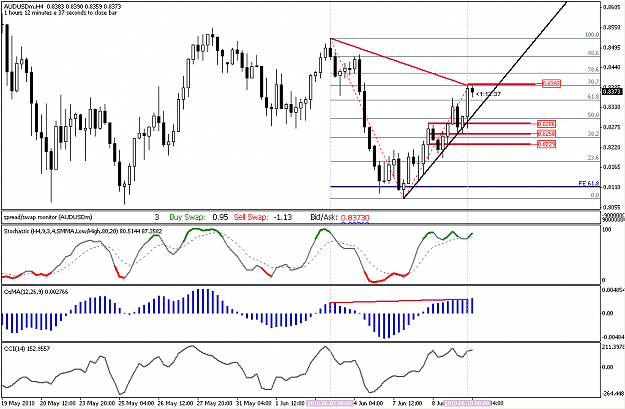
Task: Click the 26 May 12:00 time label
Action: tap(175, 403)
